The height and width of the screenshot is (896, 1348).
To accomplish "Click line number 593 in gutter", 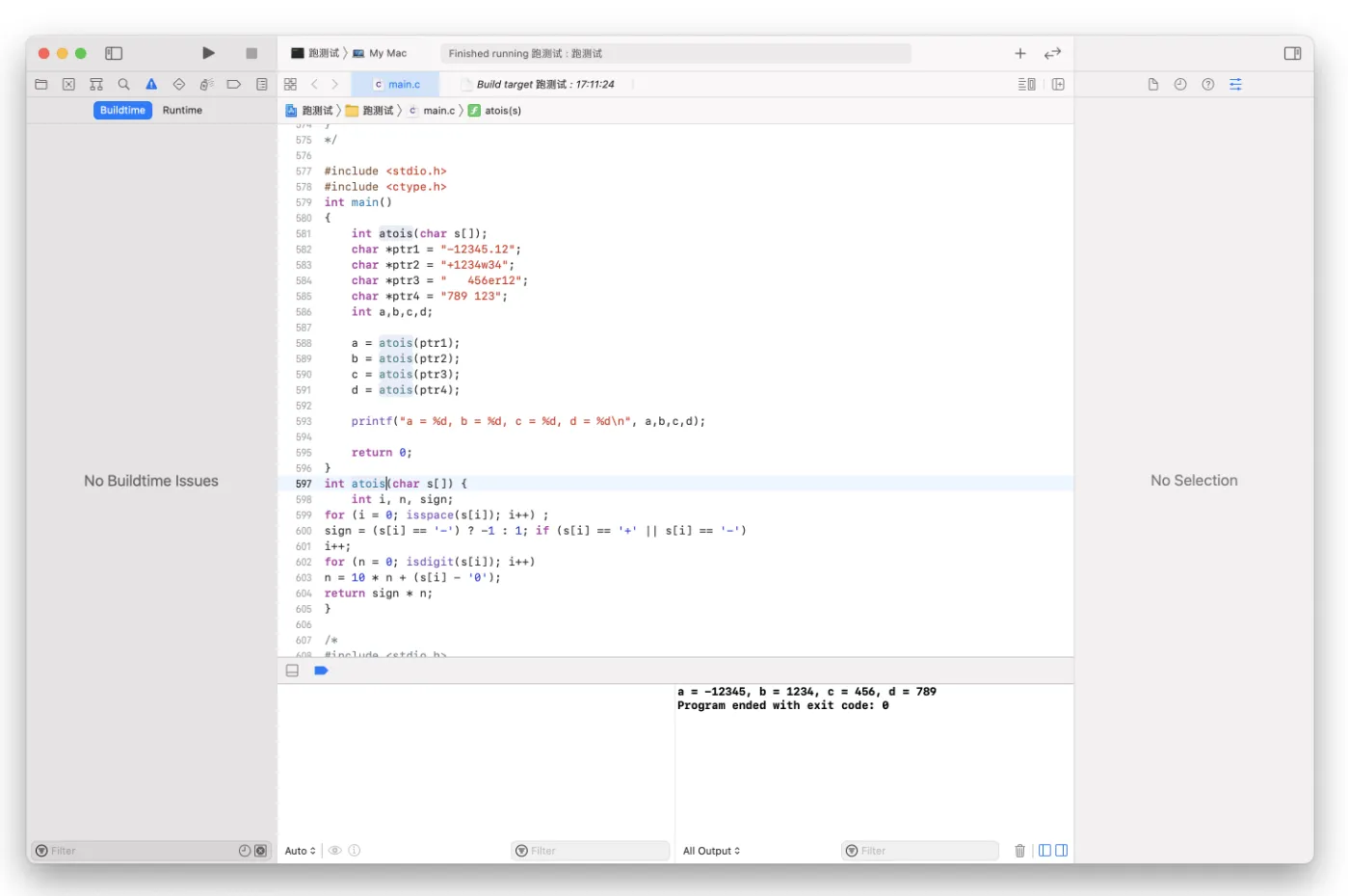I will tap(304, 421).
